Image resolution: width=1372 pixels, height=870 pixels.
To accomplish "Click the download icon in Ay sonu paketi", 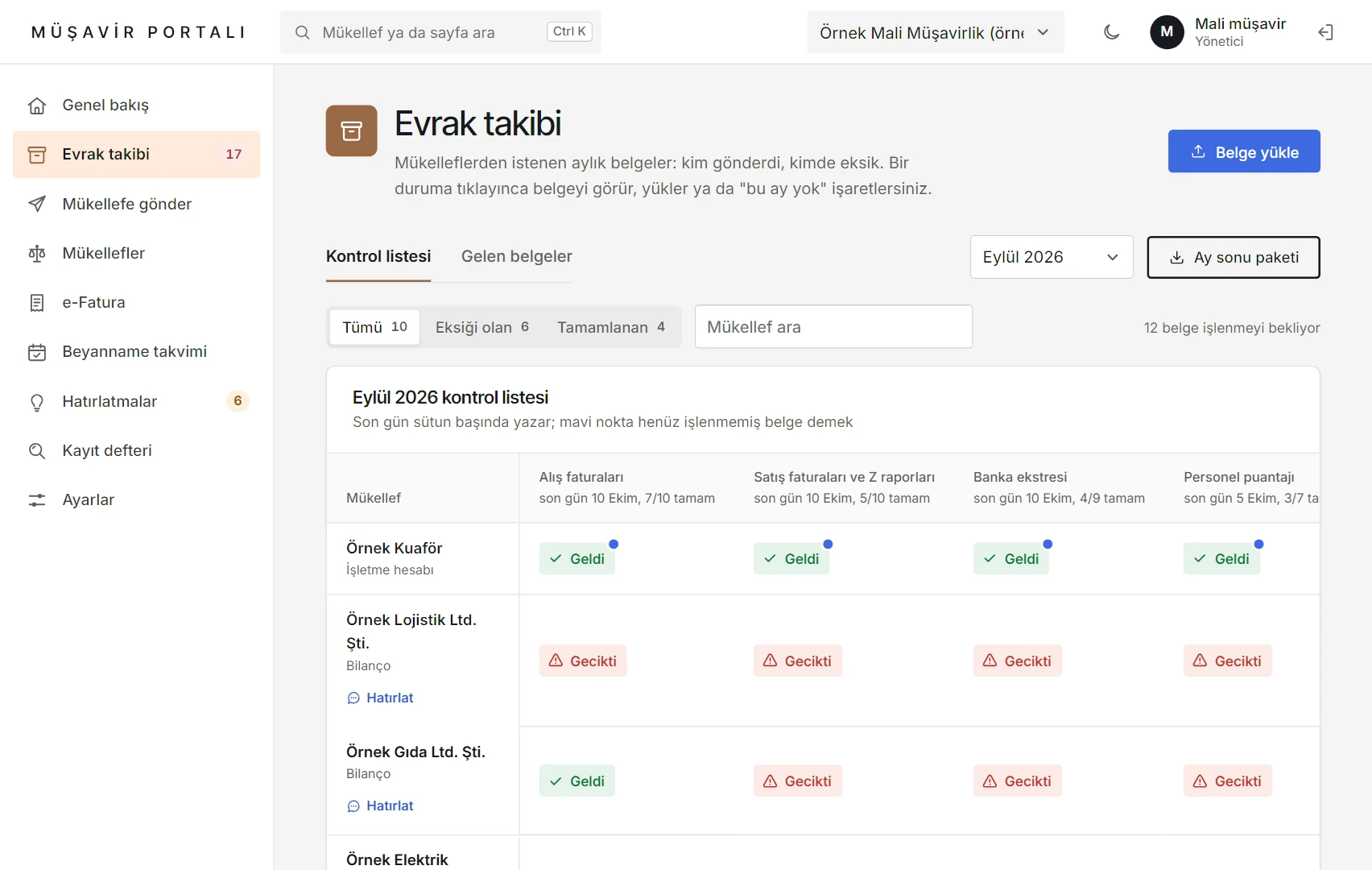I will pyautogui.click(x=1176, y=258).
